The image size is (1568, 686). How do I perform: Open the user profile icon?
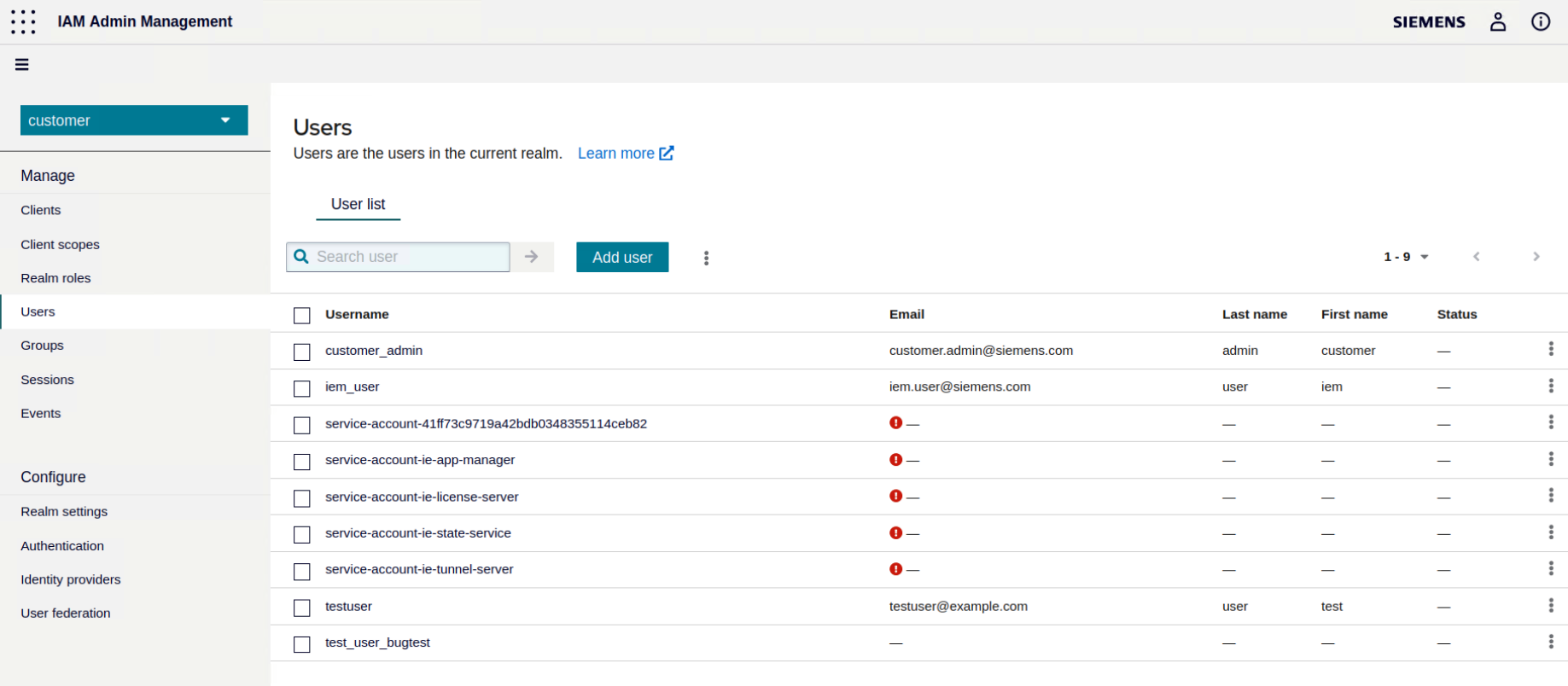point(1498,22)
